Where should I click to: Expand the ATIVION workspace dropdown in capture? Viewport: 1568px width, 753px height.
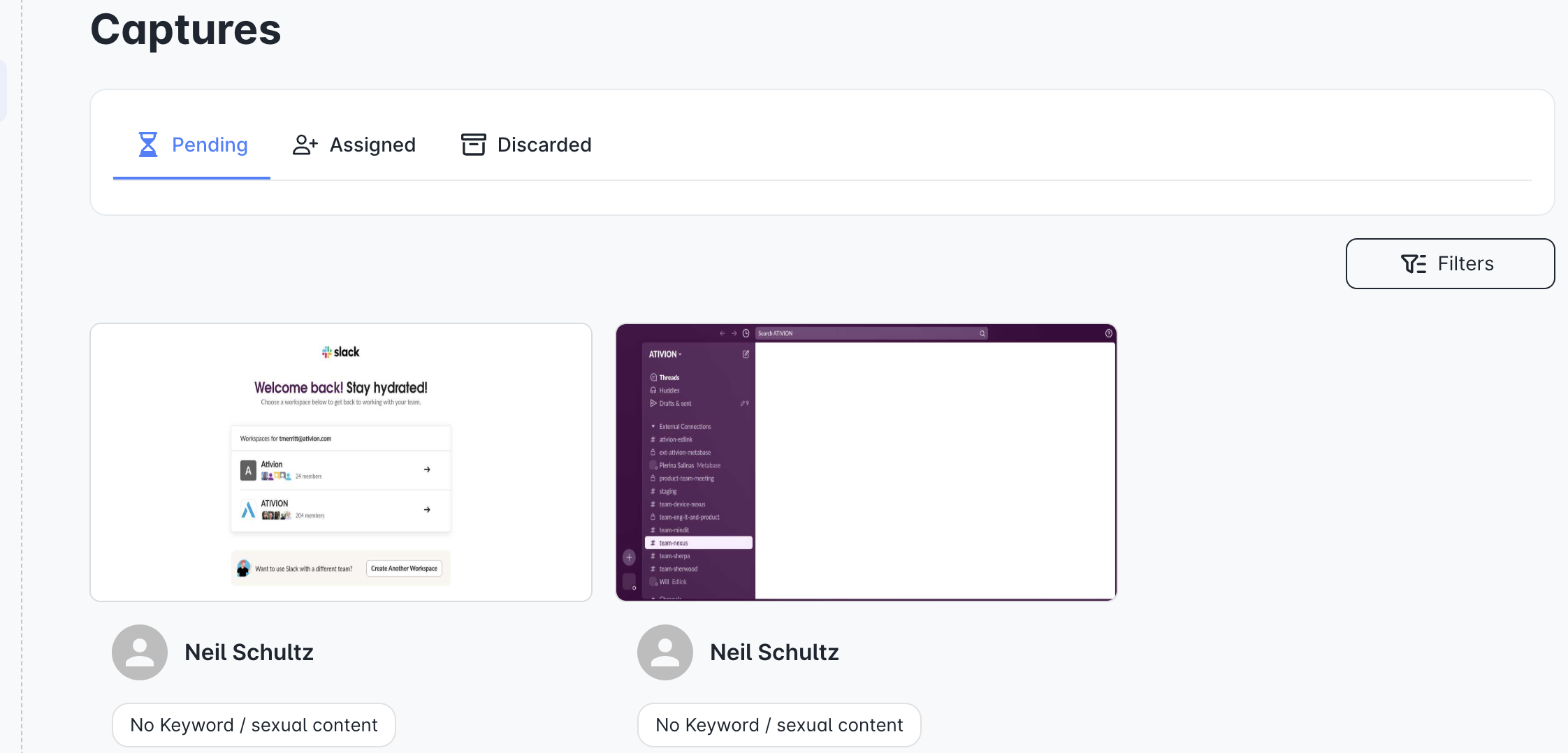tap(665, 354)
